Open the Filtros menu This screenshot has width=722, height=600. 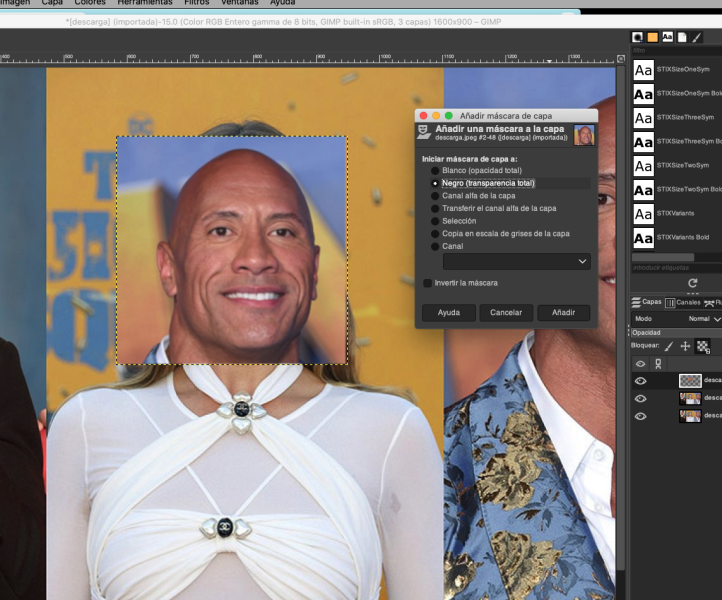tap(196, 3)
